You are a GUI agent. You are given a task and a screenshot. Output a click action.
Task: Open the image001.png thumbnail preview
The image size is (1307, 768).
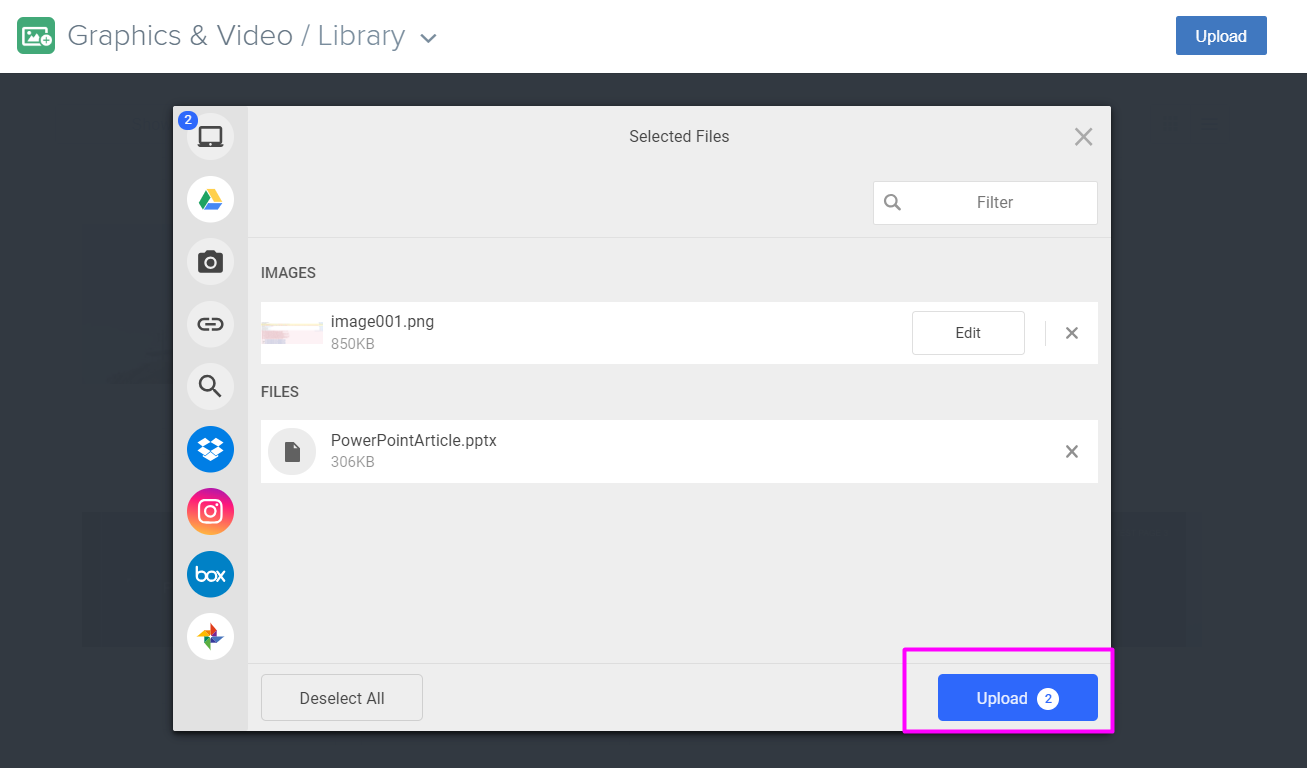291,332
